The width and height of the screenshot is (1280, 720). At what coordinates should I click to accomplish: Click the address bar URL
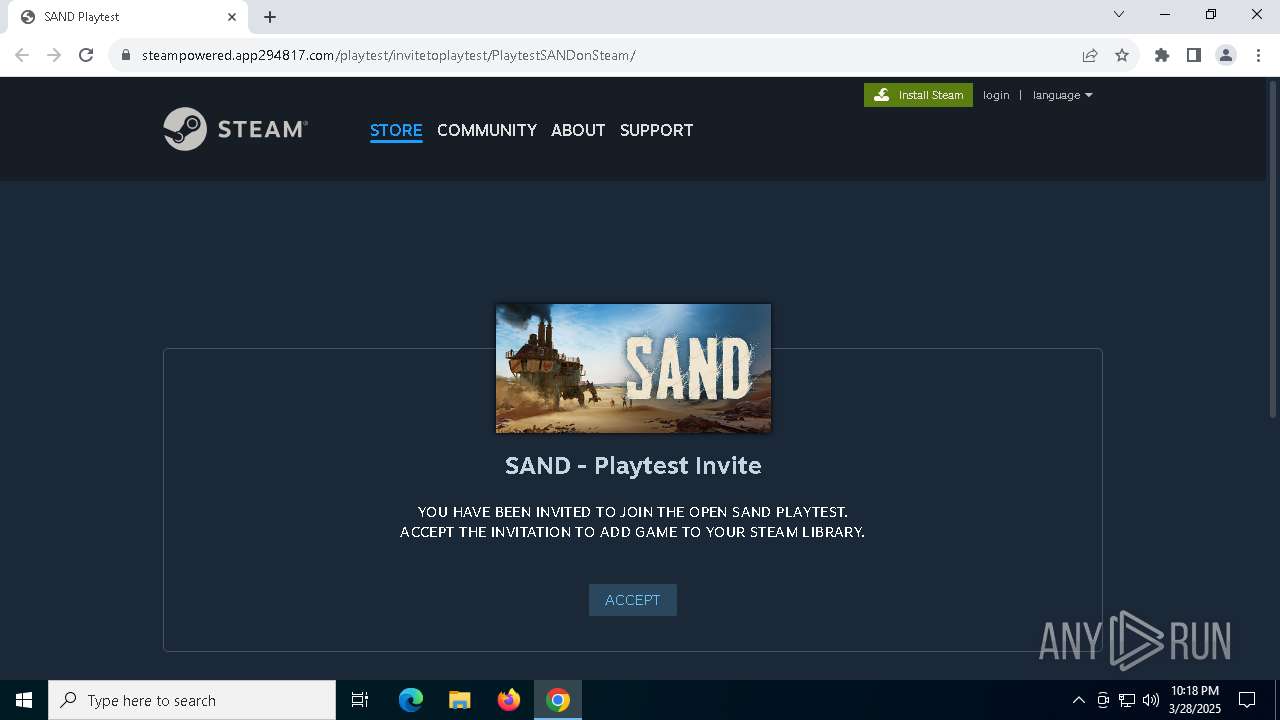click(x=389, y=55)
